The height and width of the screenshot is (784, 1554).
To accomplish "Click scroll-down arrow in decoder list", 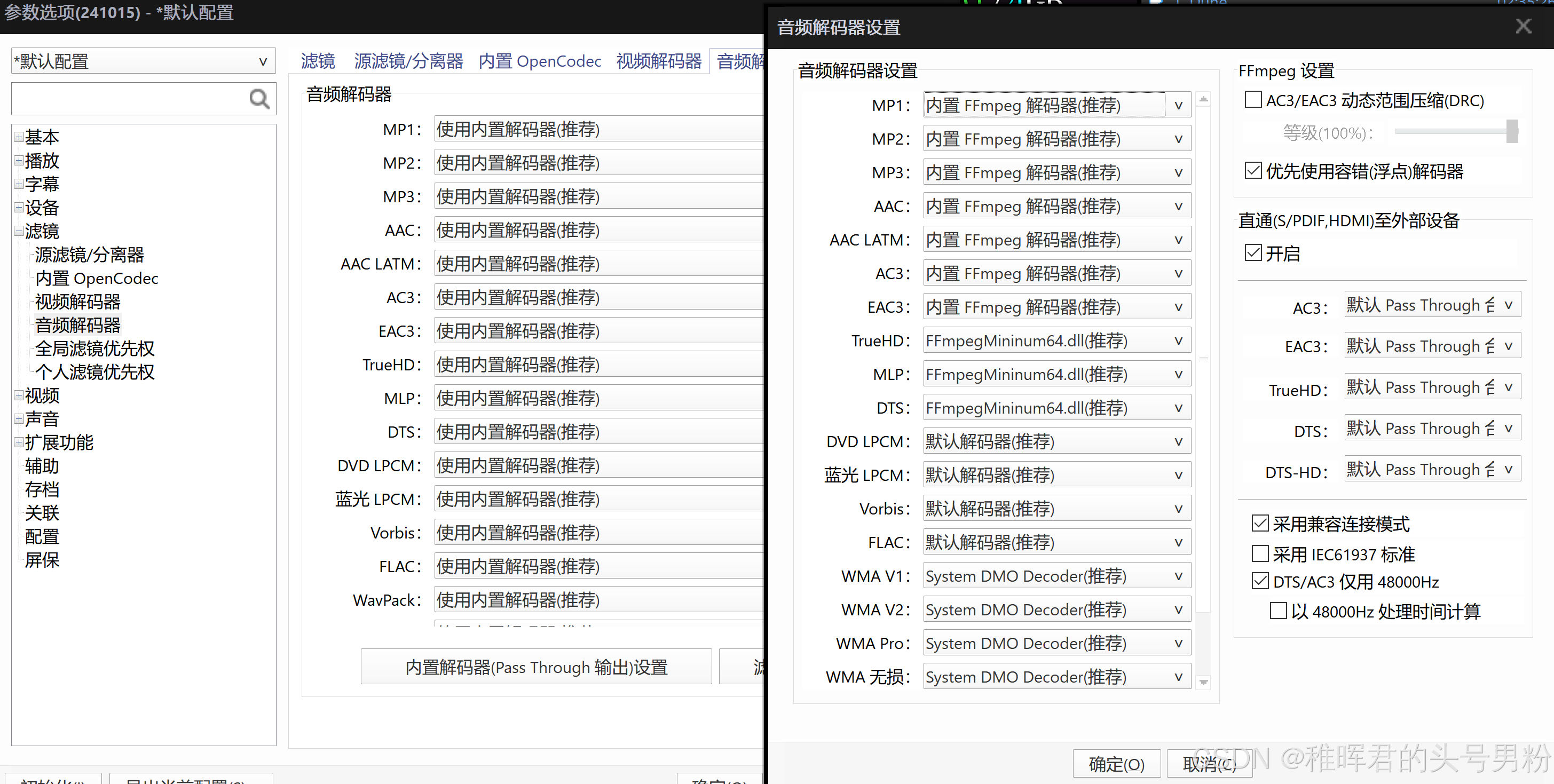I will point(1203,682).
